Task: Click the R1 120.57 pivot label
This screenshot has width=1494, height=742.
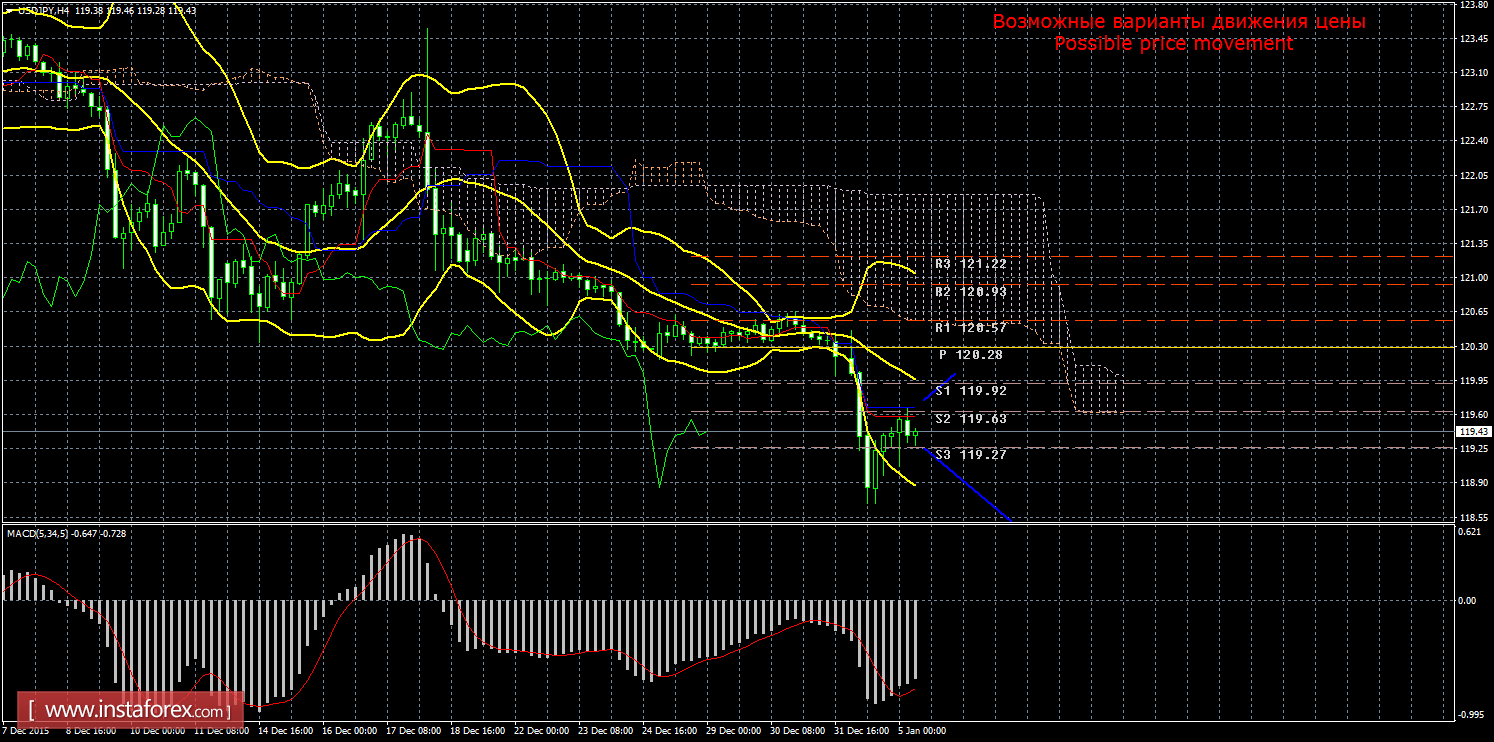Action: coord(969,327)
